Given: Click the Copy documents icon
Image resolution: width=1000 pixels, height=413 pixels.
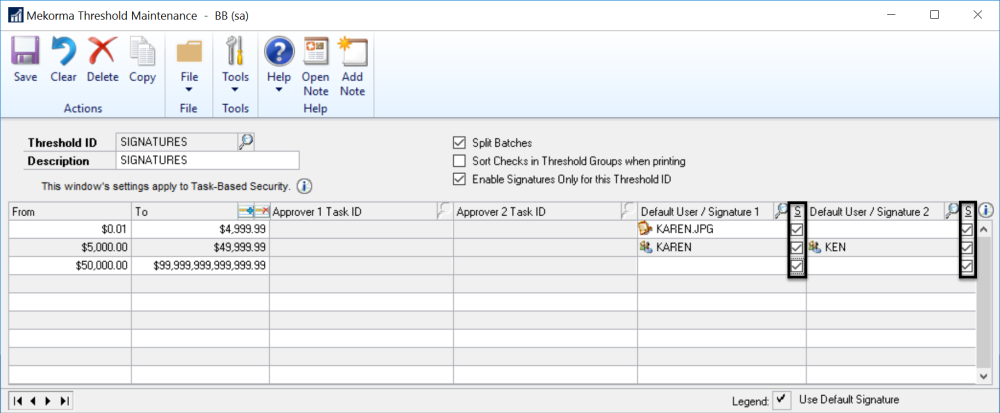Looking at the screenshot, I should pyautogui.click(x=142, y=52).
